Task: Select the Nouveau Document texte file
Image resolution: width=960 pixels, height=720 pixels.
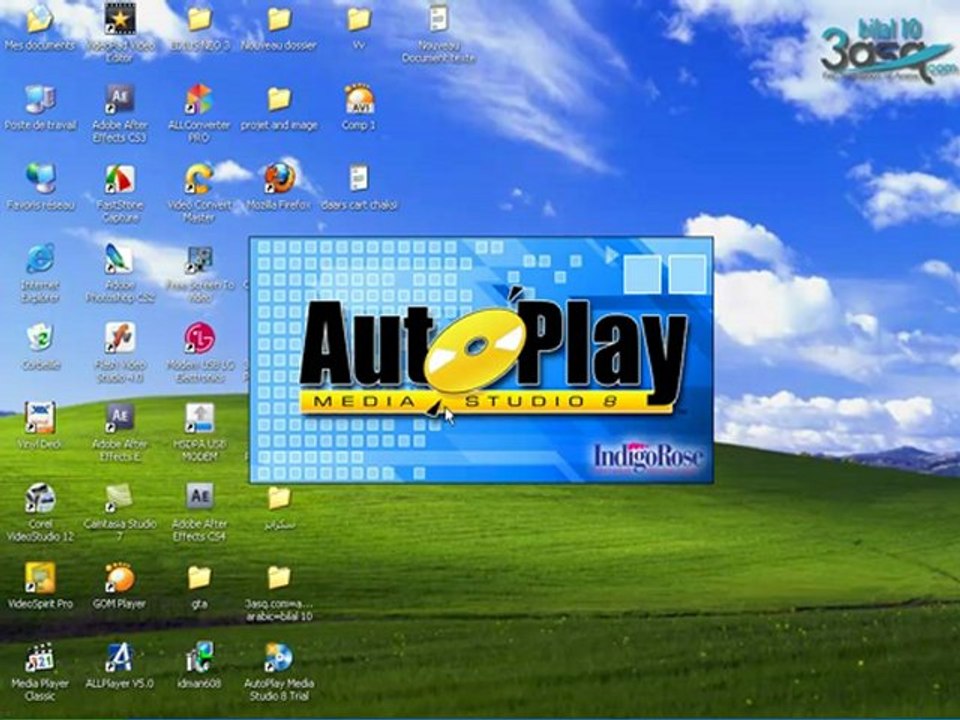Action: (x=438, y=18)
